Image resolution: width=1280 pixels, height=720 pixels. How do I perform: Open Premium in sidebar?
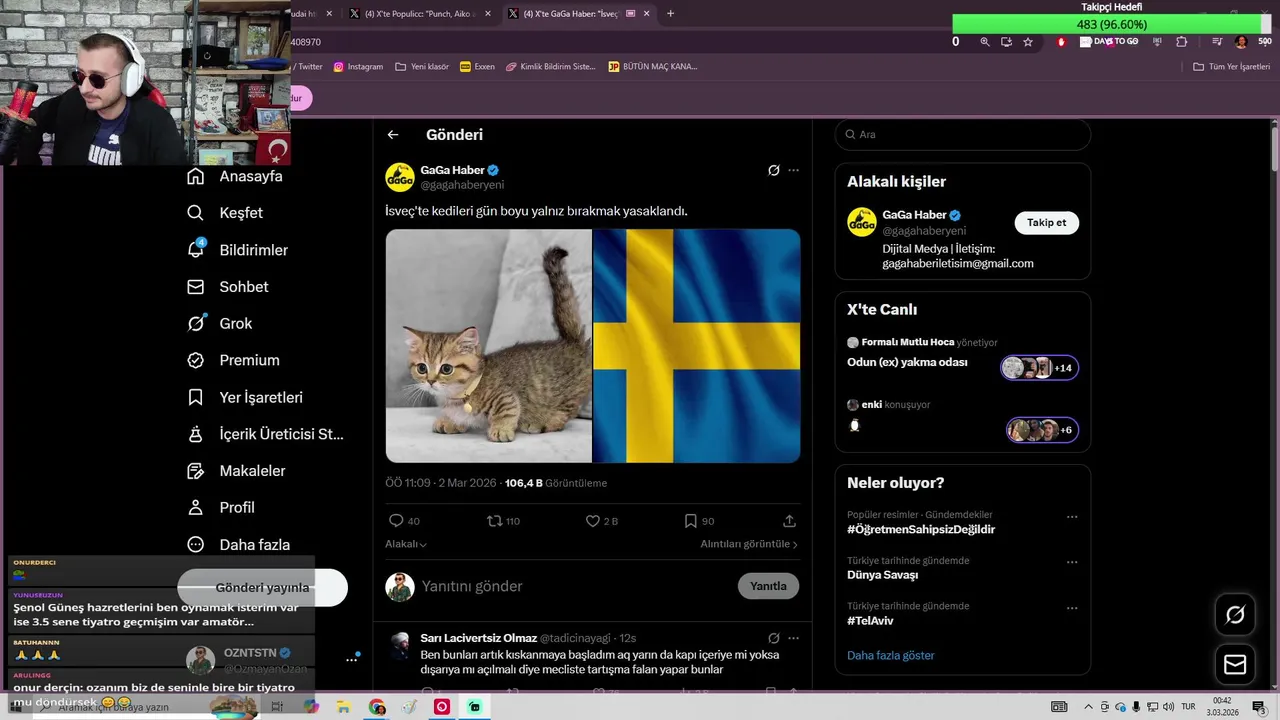[x=233, y=360]
